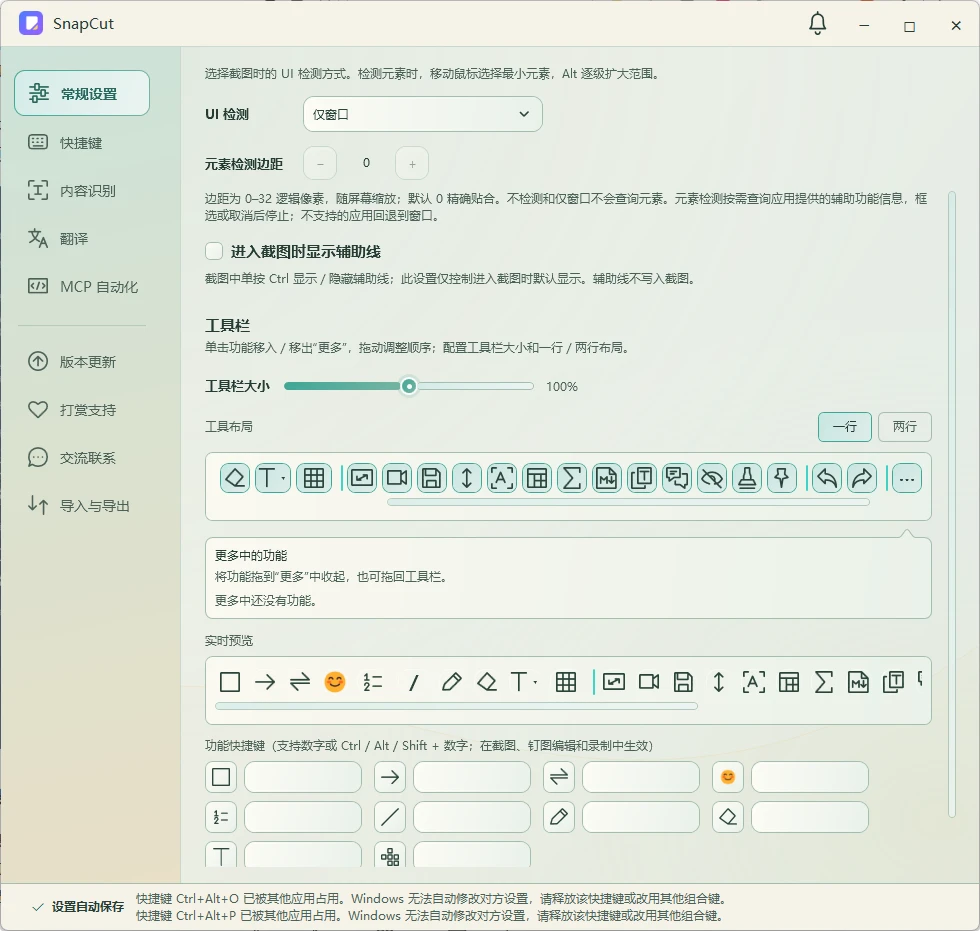
Task: Click 打赏支持 in the sidebar
Action: 82,409
